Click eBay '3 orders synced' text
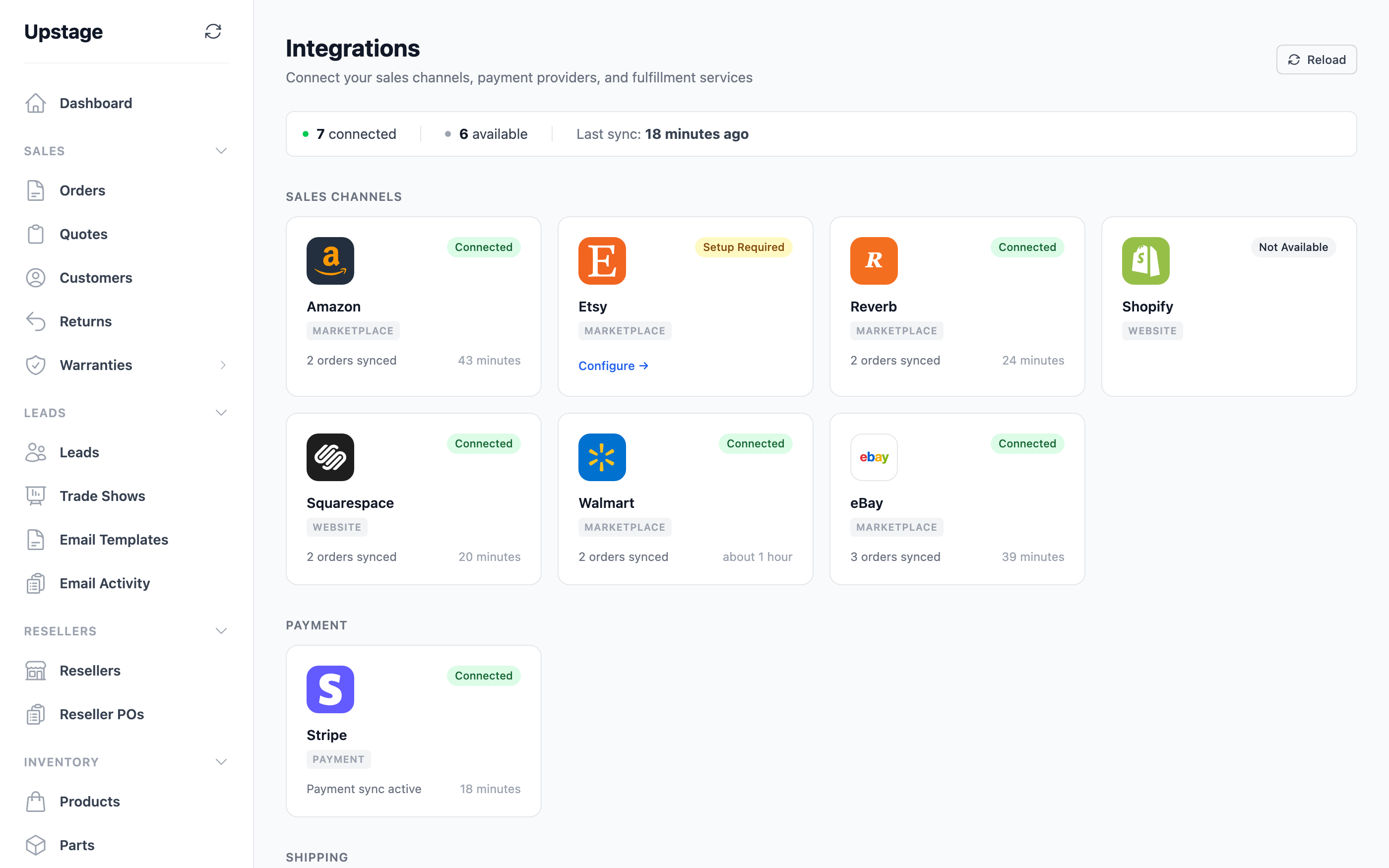Image resolution: width=1389 pixels, height=868 pixels. (895, 557)
